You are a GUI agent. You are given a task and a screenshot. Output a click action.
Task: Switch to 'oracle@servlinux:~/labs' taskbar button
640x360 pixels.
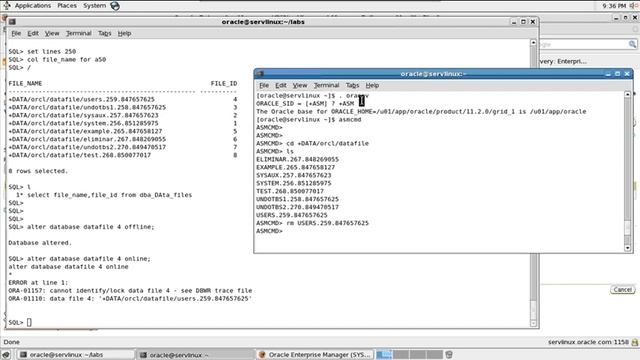[x=76, y=355]
